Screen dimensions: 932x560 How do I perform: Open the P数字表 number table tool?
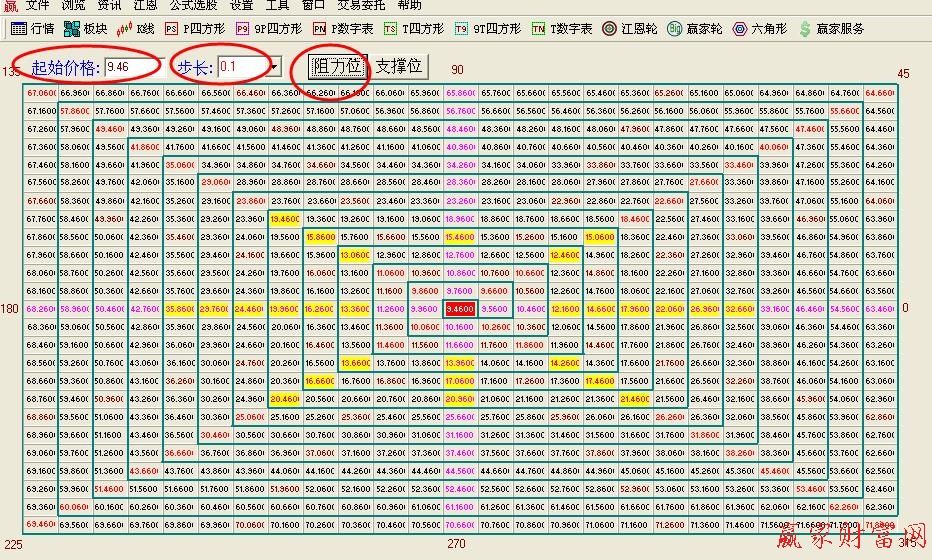click(x=342, y=29)
